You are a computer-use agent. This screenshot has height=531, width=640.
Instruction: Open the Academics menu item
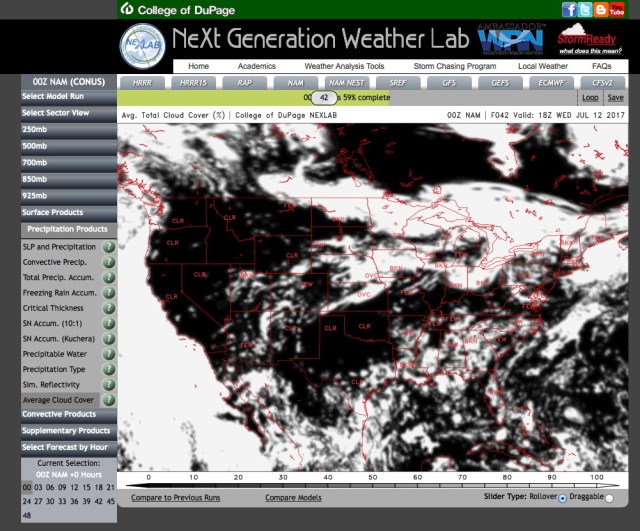tap(257, 66)
